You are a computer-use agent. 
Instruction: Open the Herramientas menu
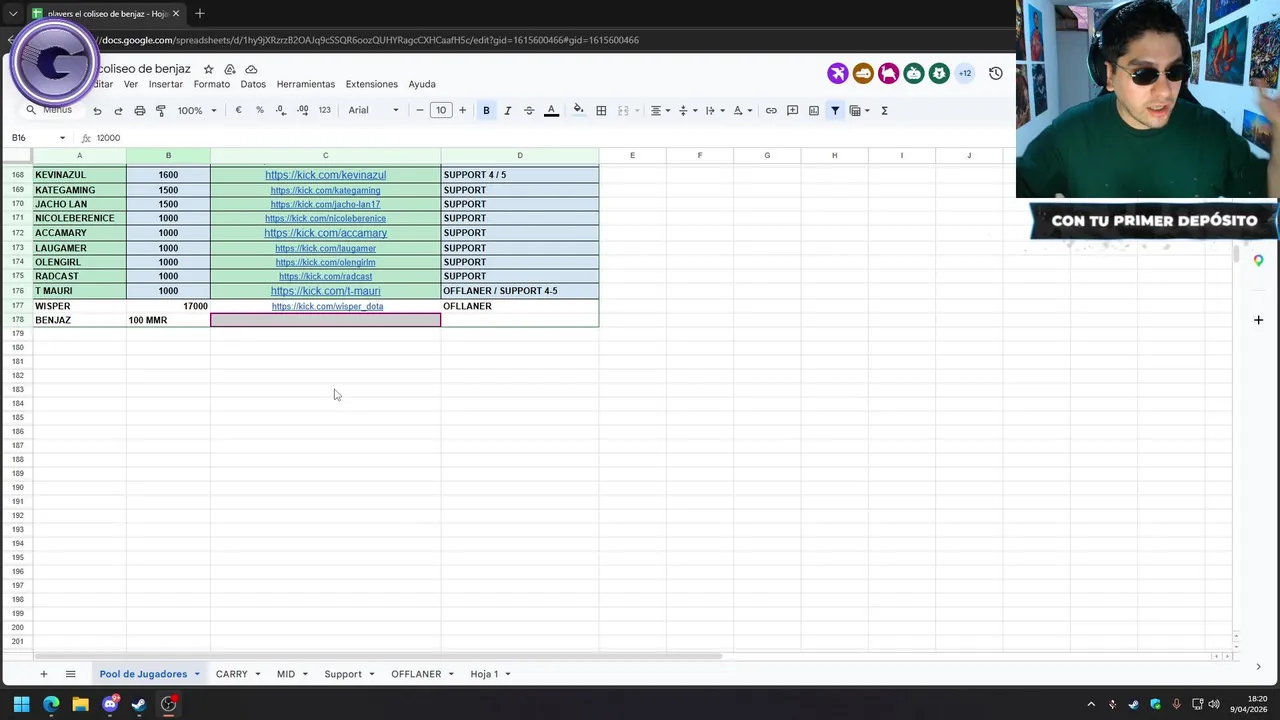tap(306, 84)
